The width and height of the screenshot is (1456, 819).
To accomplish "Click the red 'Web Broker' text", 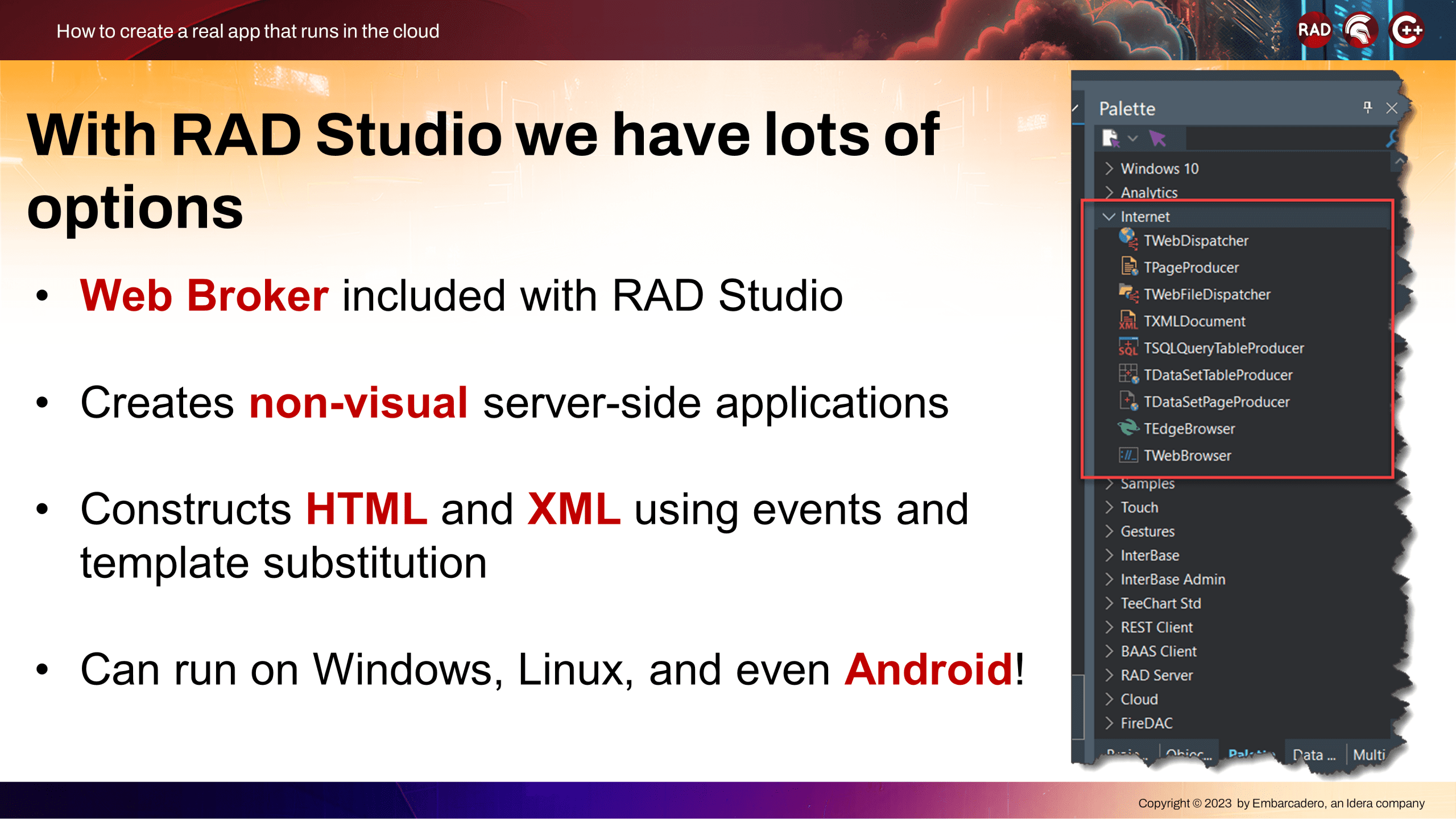I will 204,296.
